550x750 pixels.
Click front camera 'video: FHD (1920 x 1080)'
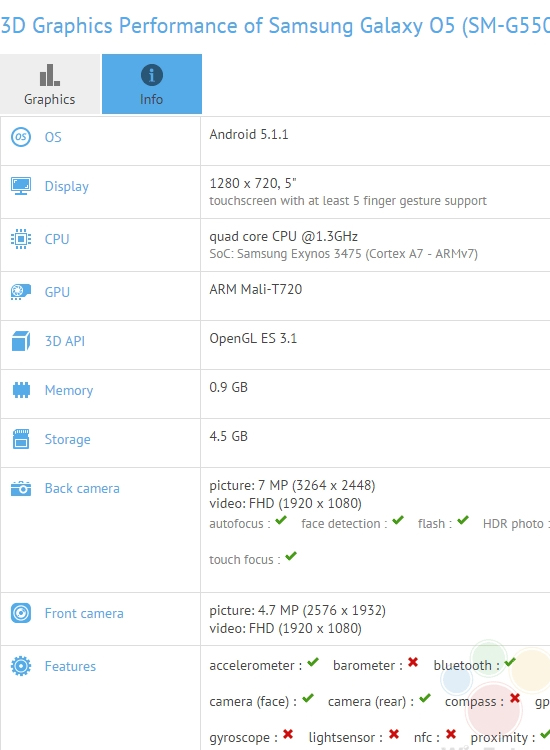(x=286, y=629)
